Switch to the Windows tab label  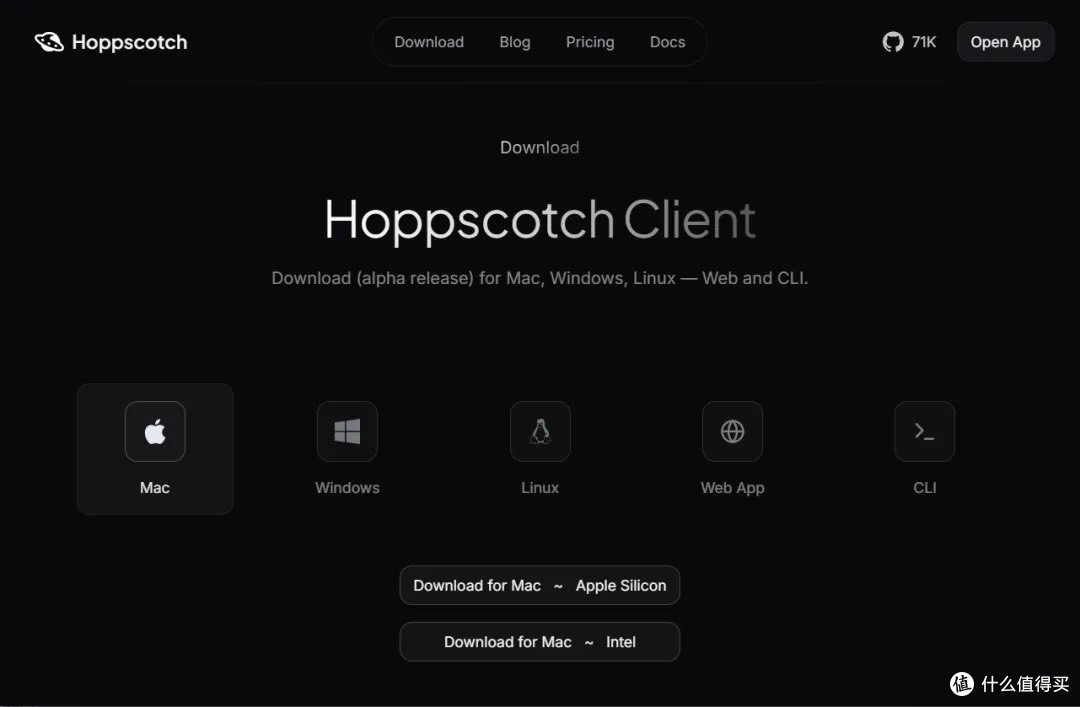pyautogui.click(x=347, y=488)
